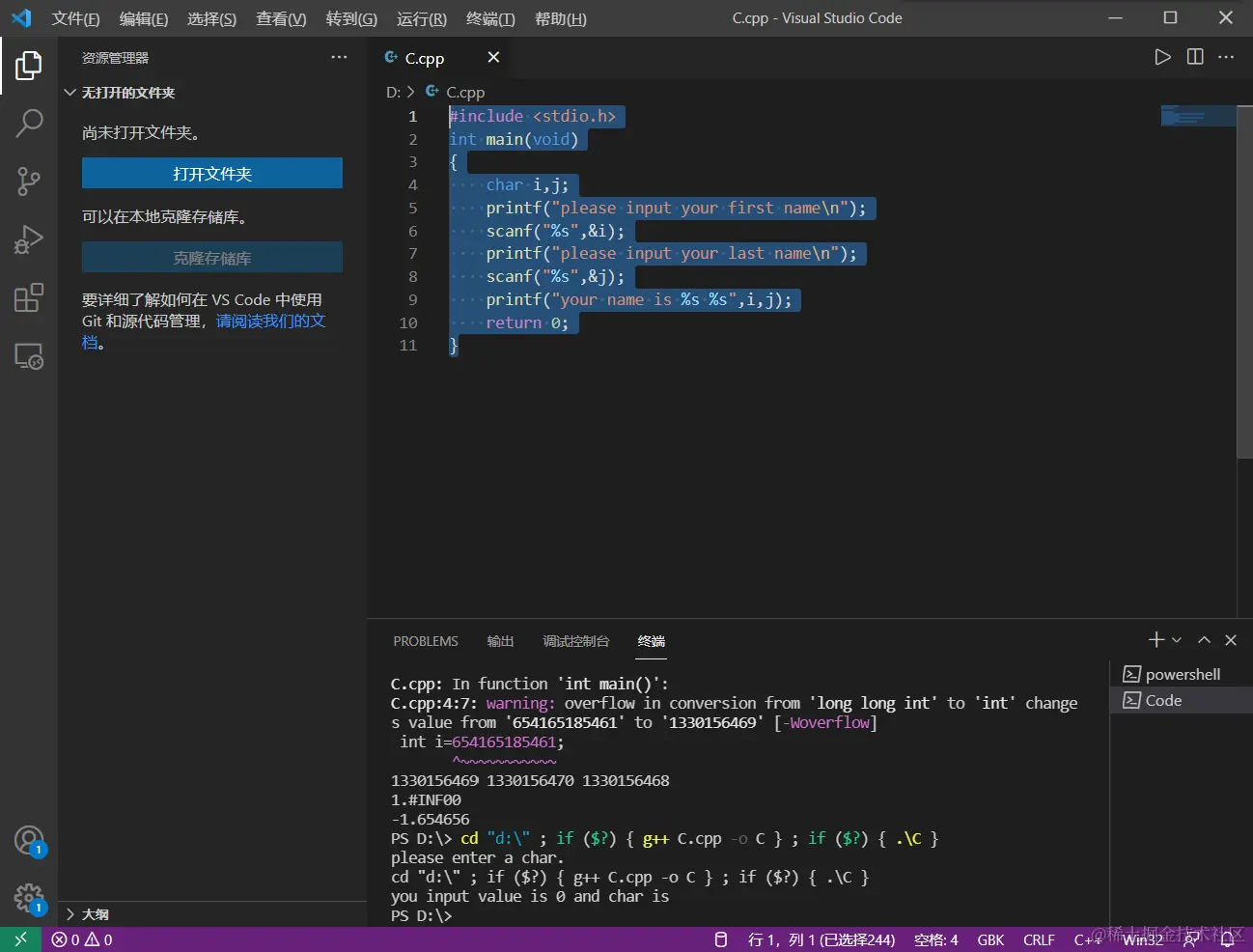Viewport: 1253px width, 952px height.
Task: Open the 帮助(H) menu
Action: click(x=561, y=18)
